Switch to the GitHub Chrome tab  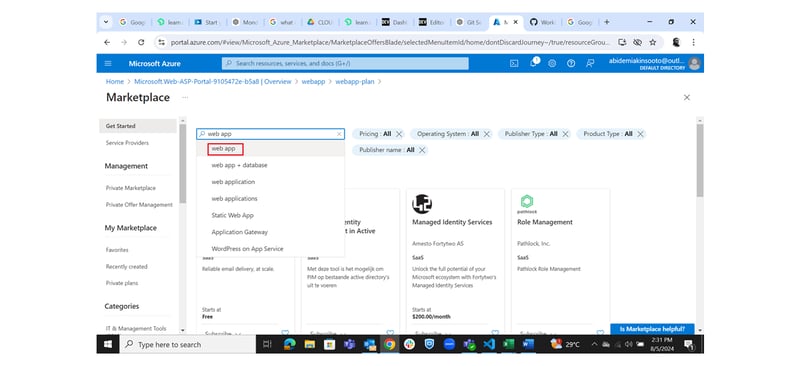(x=542, y=22)
